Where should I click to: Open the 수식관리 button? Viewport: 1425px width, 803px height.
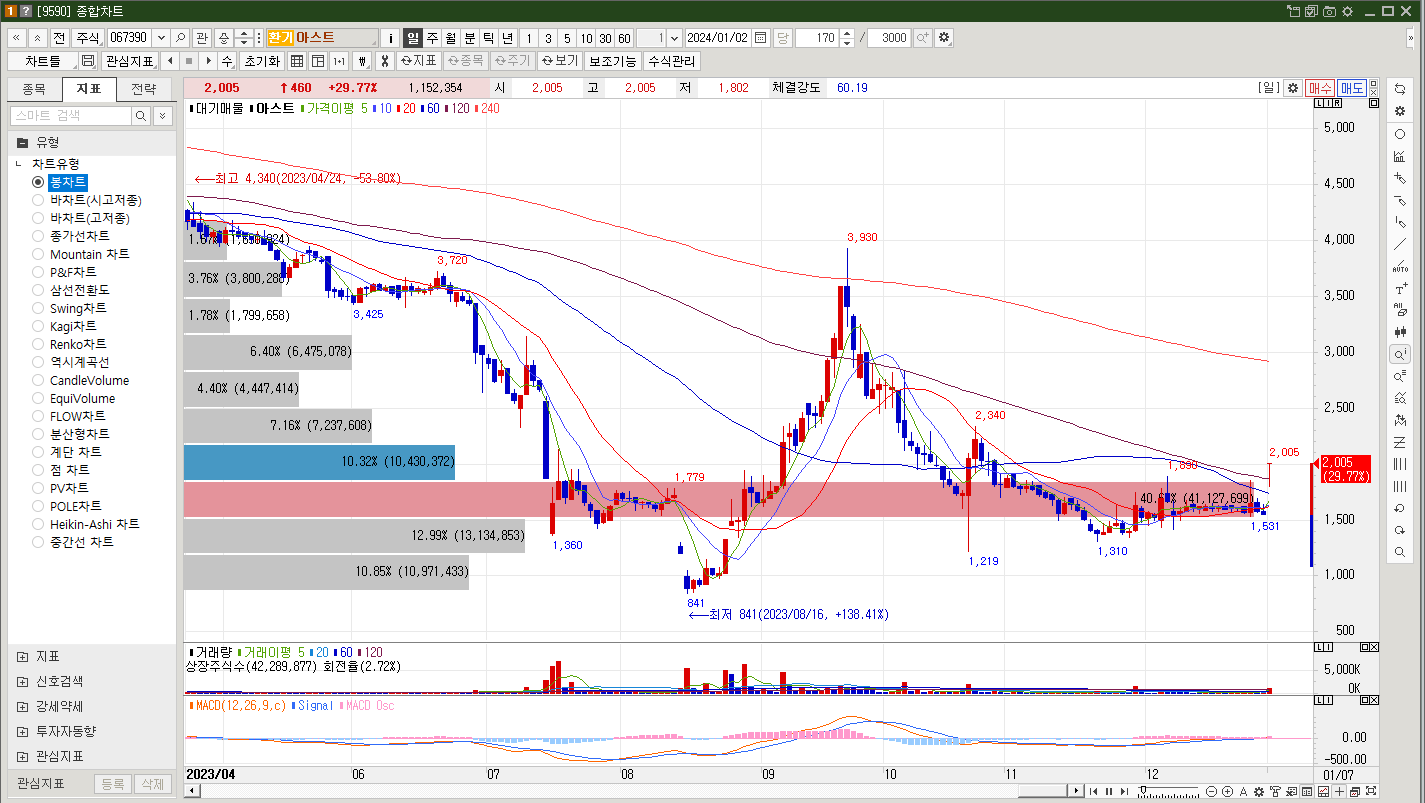click(671, 61)
